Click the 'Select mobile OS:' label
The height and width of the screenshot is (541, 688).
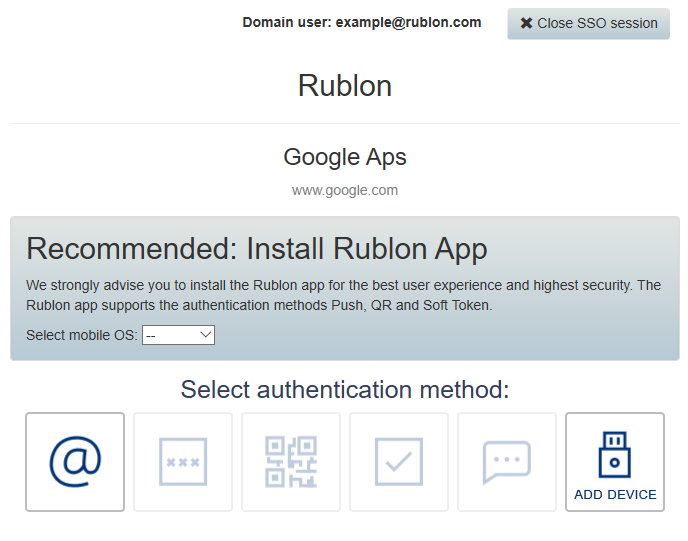82,335
